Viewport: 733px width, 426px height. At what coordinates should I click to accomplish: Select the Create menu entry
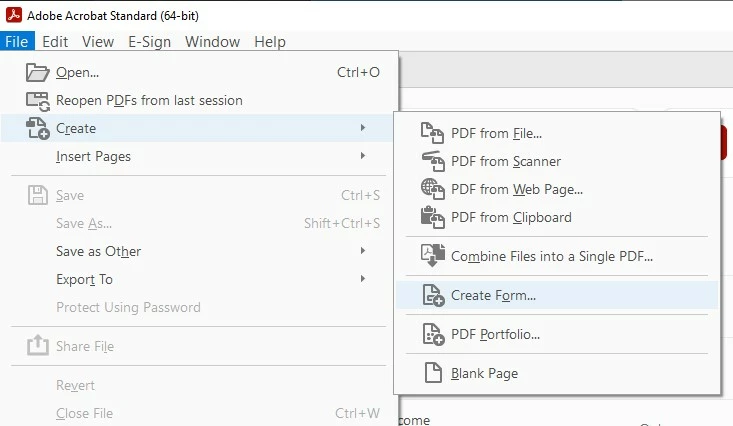point(197,128)
